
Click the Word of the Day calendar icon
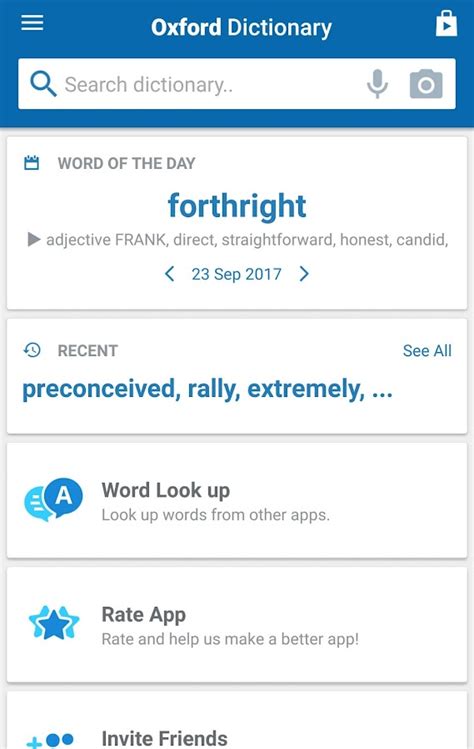point(32,163)
